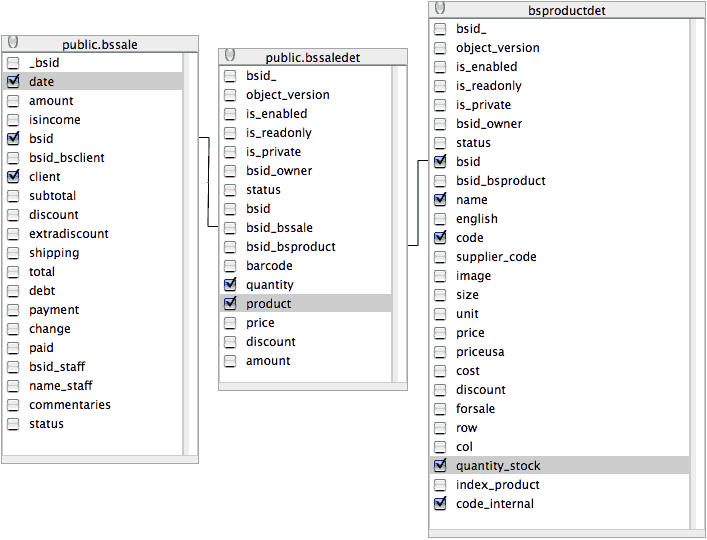Click the bssale table vertical scrollbar
Image resolution: width=707 pixels, height=540 pixels.
click(190, 250)
